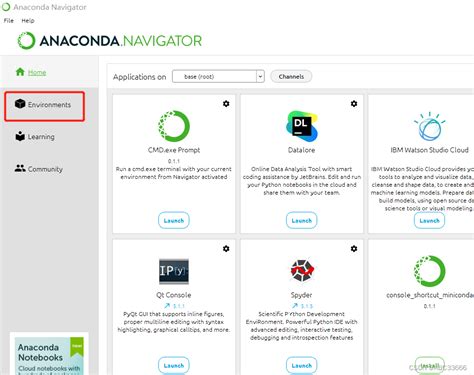Click the green Home house icon
The height and width of the screenshot is (375, 474).
point(20,72)
